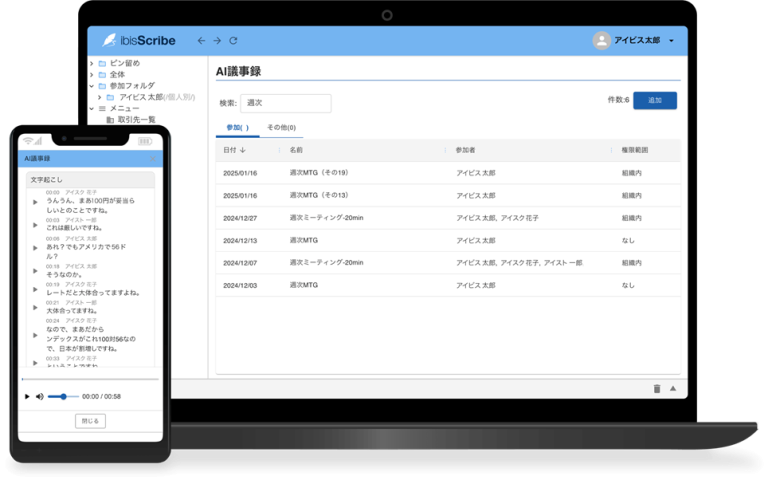The height and width of the screenshot is (480, 768).
Task: Click the ibisScribe feather logo
Action: (x=110, y=40)
